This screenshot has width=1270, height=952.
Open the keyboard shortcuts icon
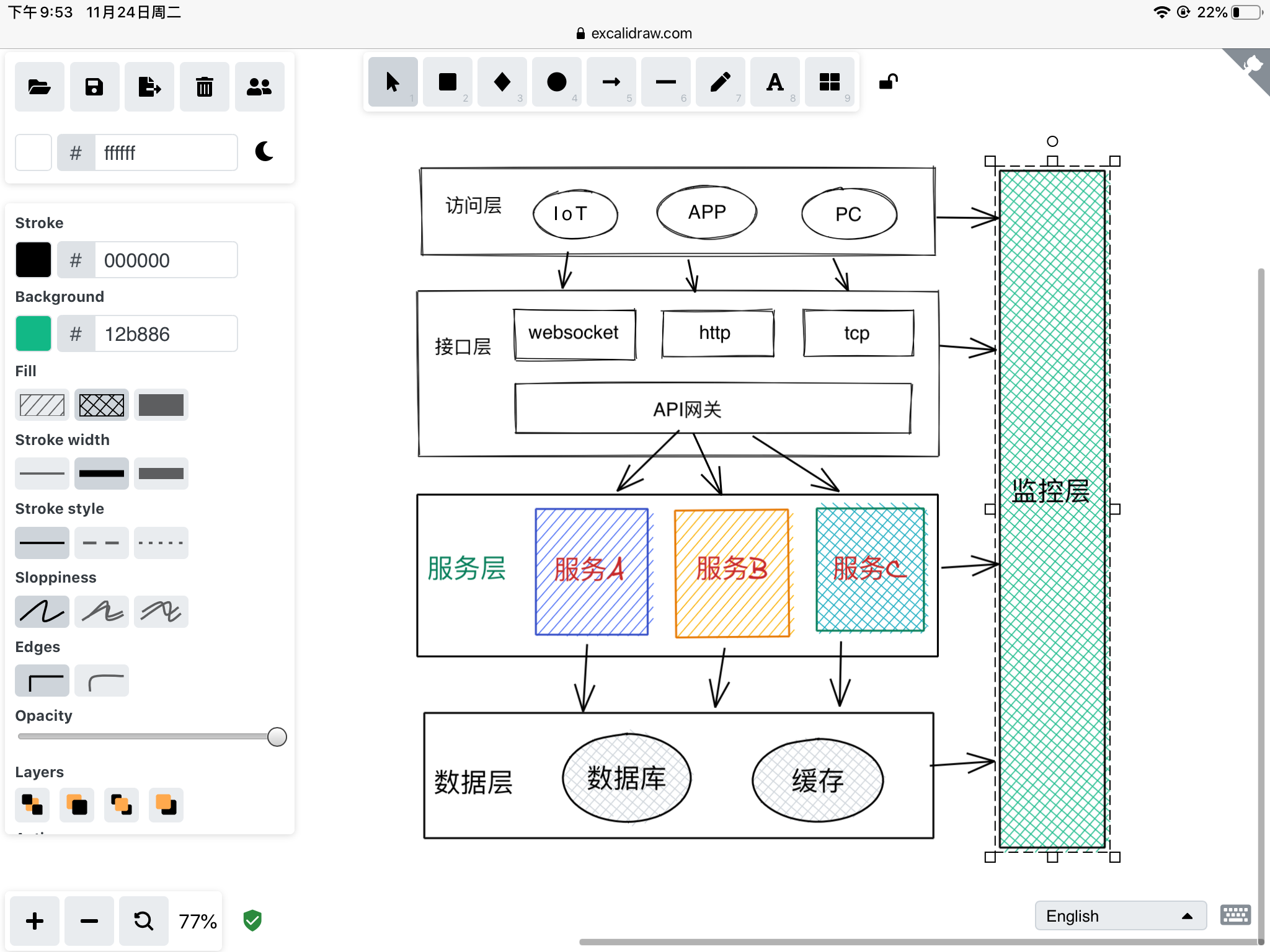[1235, 915]
